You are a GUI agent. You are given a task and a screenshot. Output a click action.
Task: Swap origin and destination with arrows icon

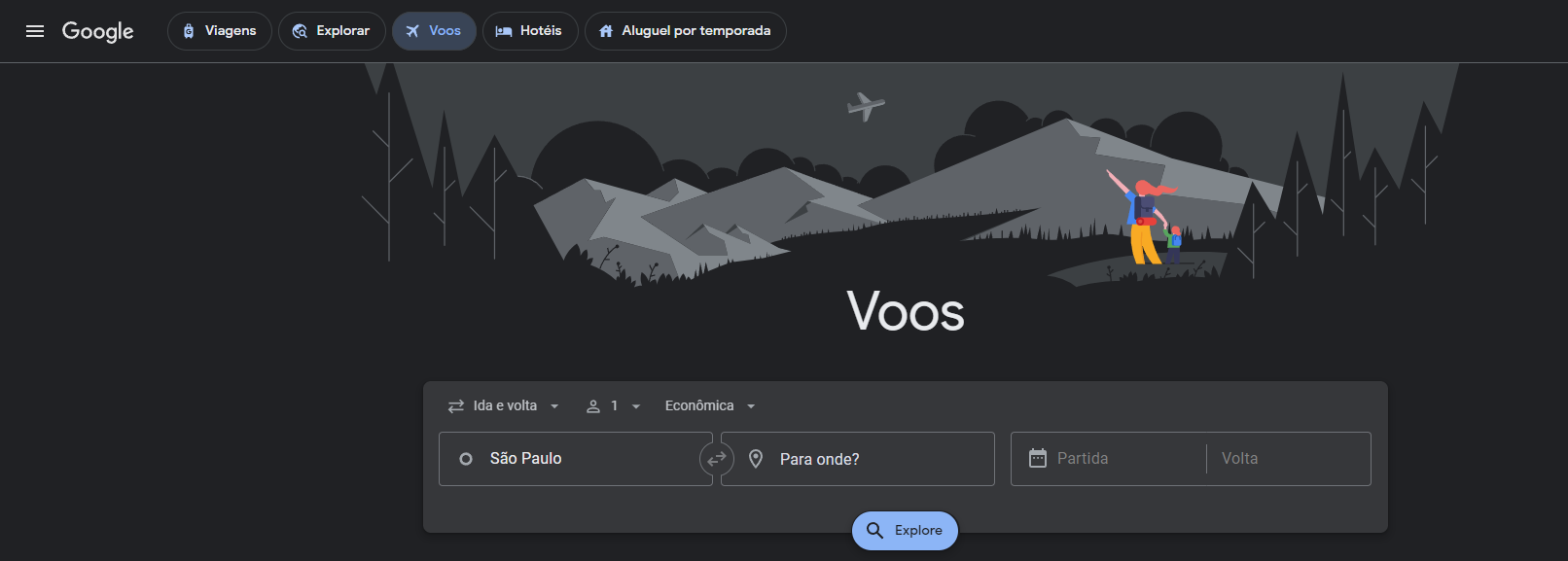point(717,459)
